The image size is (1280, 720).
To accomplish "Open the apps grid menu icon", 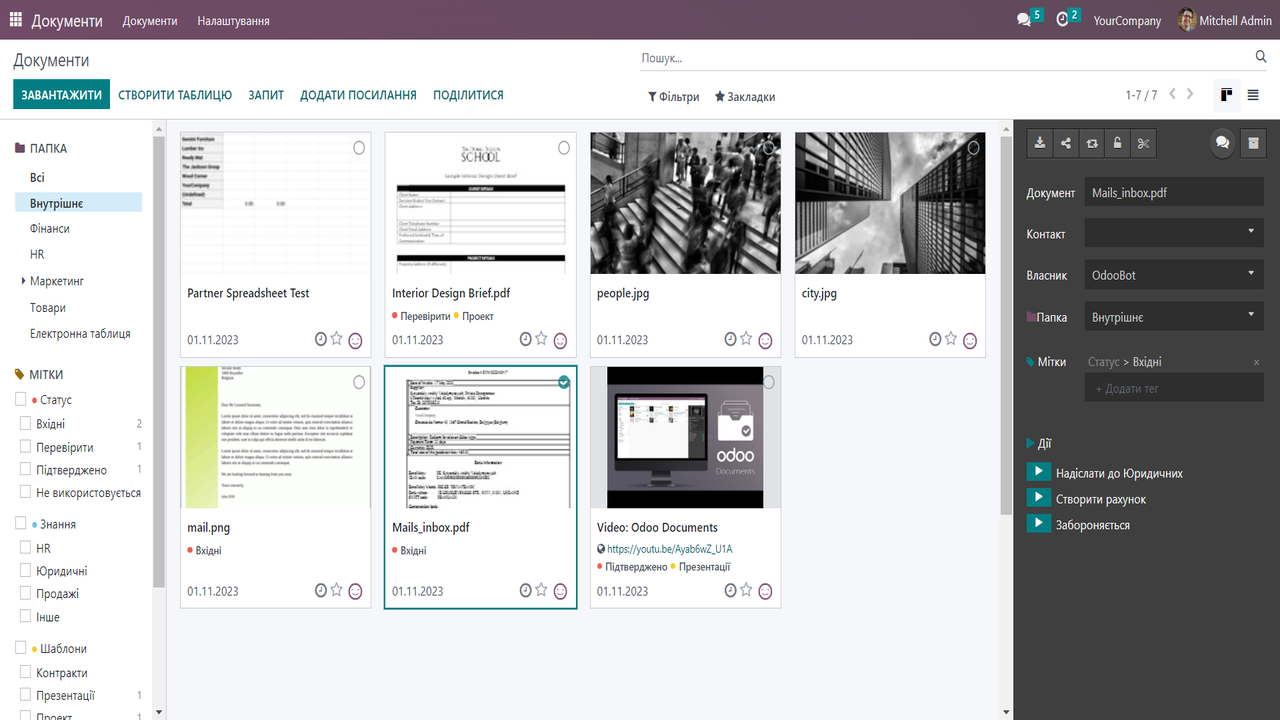I will [x=16, y=20].
